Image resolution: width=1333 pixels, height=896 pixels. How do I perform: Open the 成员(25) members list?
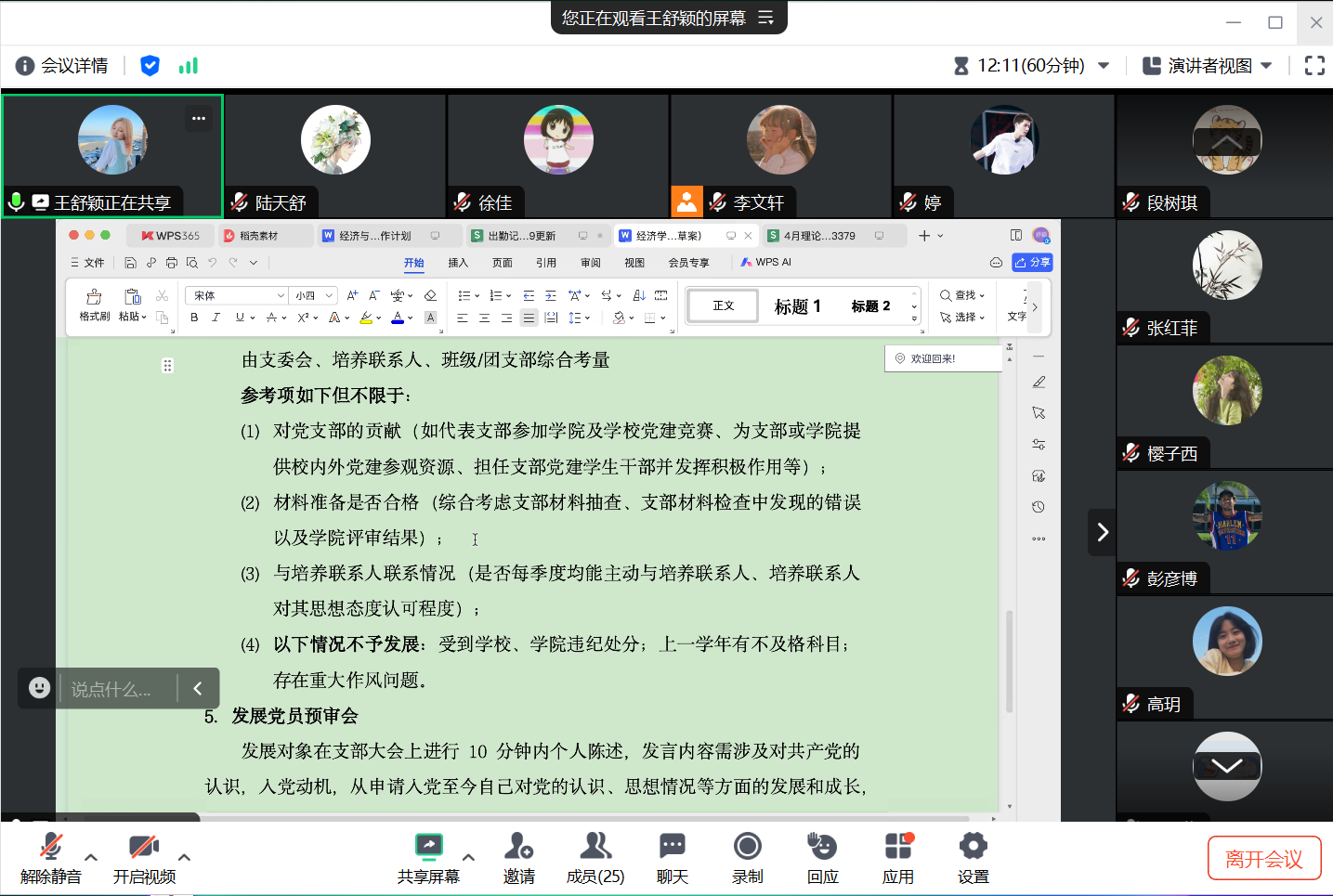click(595, 857)
